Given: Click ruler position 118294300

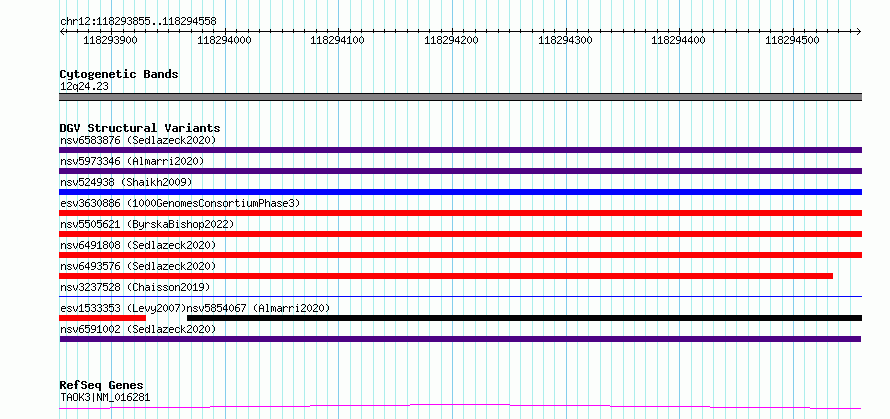Looking at the screenshot, I should [565, 40].
